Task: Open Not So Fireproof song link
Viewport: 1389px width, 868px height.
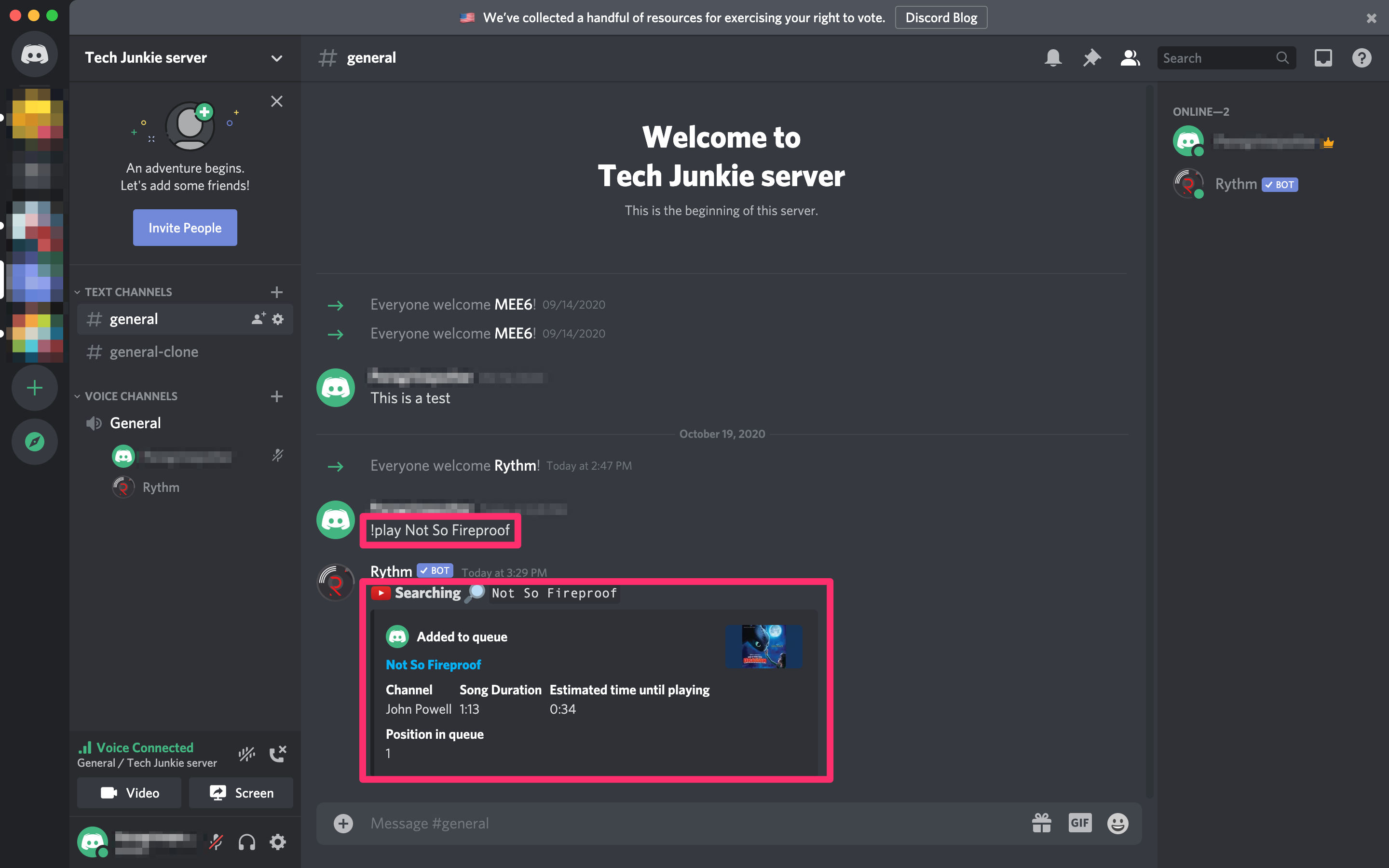Action: coord(434,665)
